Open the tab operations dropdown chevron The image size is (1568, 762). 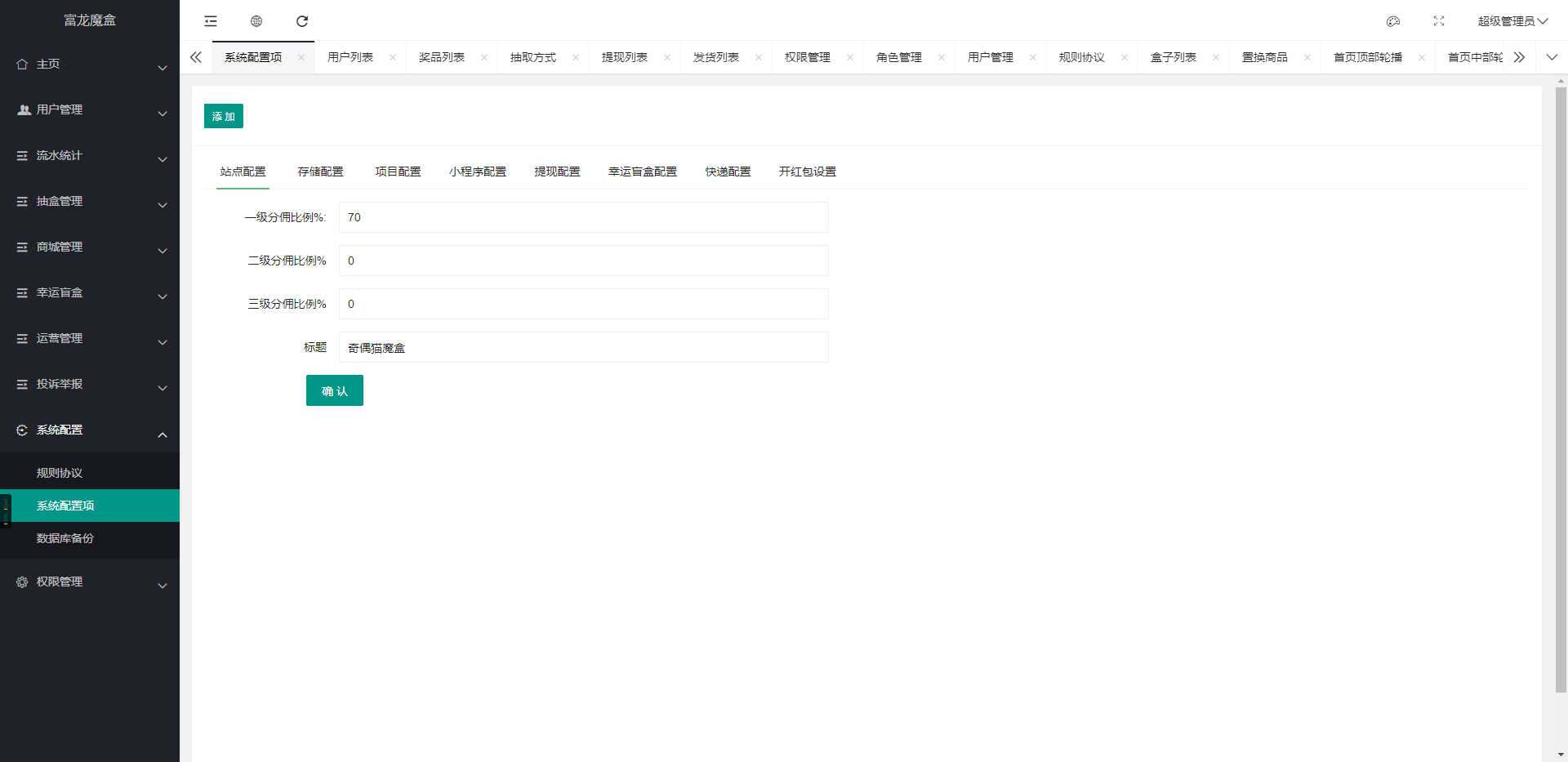pyautogui.click(x=1552, y=57)
